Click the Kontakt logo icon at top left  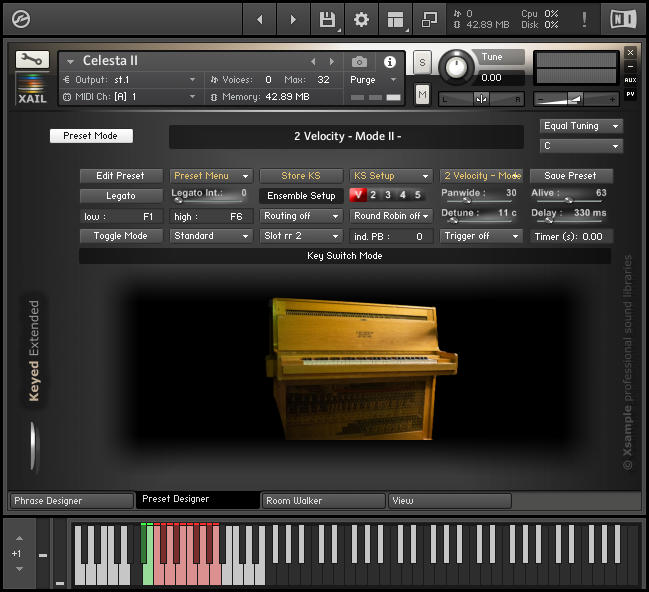[21, 19]
